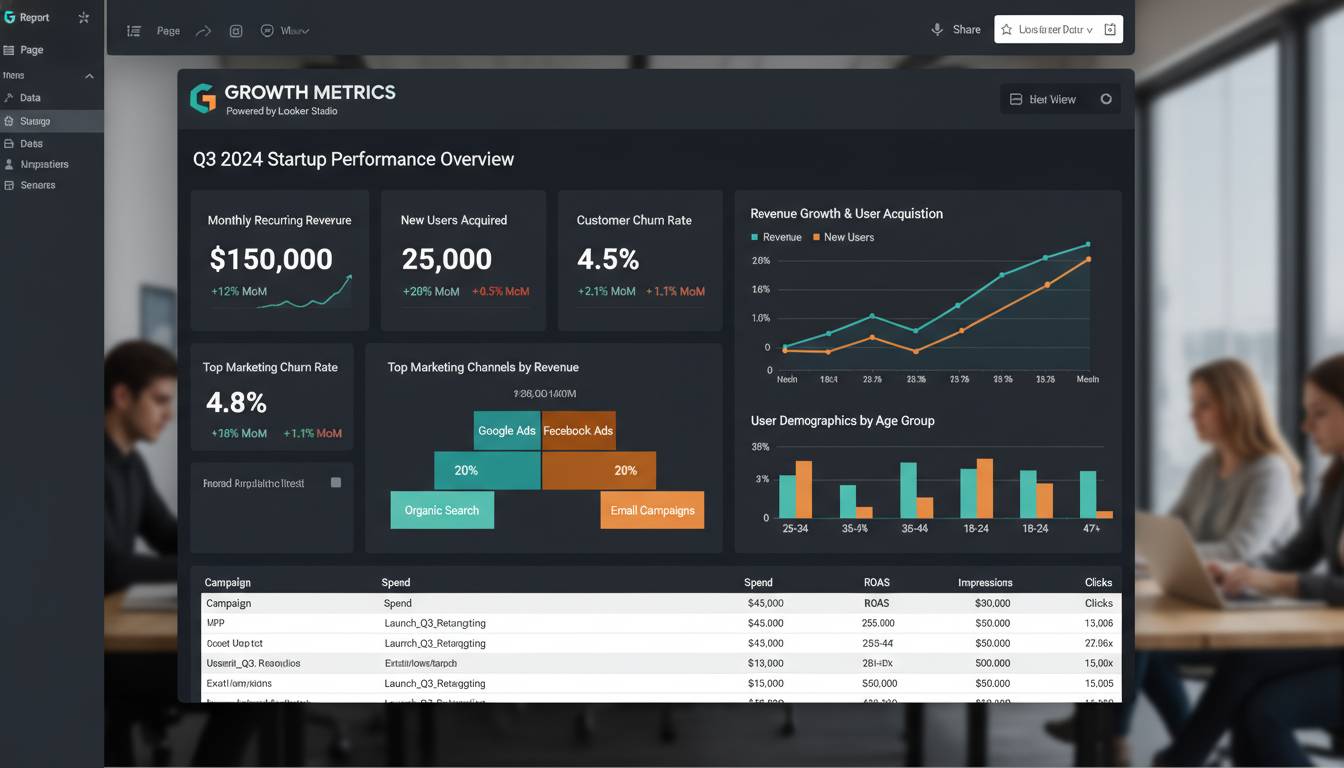
Task: Click the Organic Search block in channels chart
Action: (441, 510)
